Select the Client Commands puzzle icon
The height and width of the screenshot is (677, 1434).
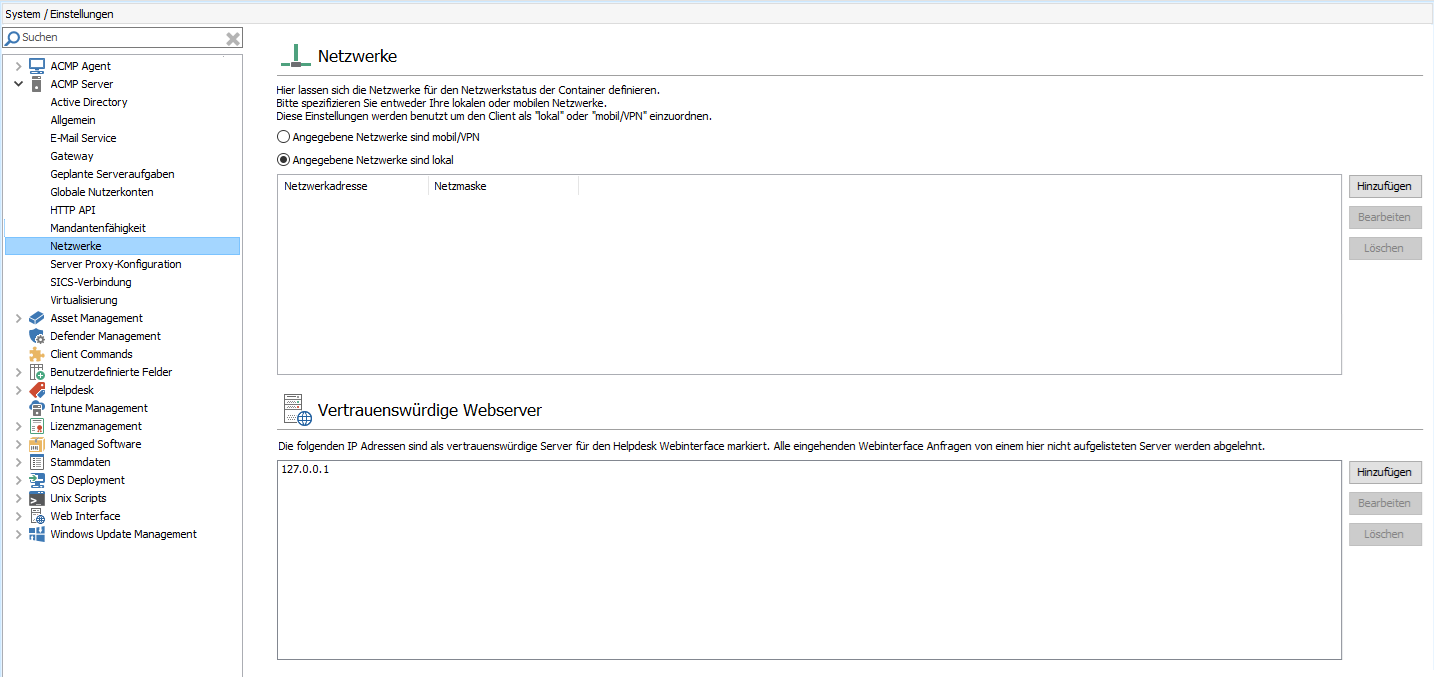pos(36,354)
